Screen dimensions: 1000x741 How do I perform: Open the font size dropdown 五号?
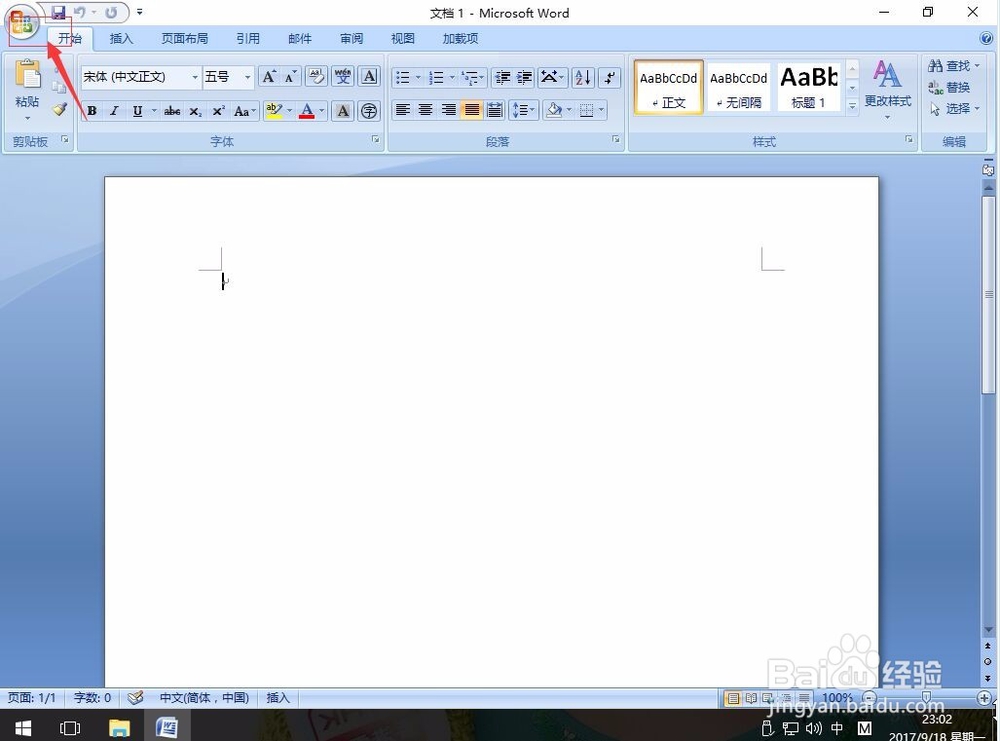point(247,77)
